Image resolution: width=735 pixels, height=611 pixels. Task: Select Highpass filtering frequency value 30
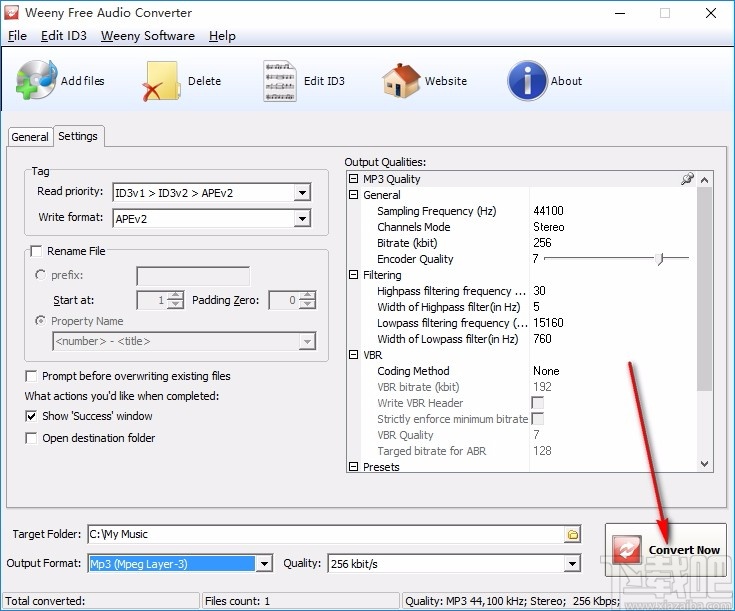(x=540, y=291)
